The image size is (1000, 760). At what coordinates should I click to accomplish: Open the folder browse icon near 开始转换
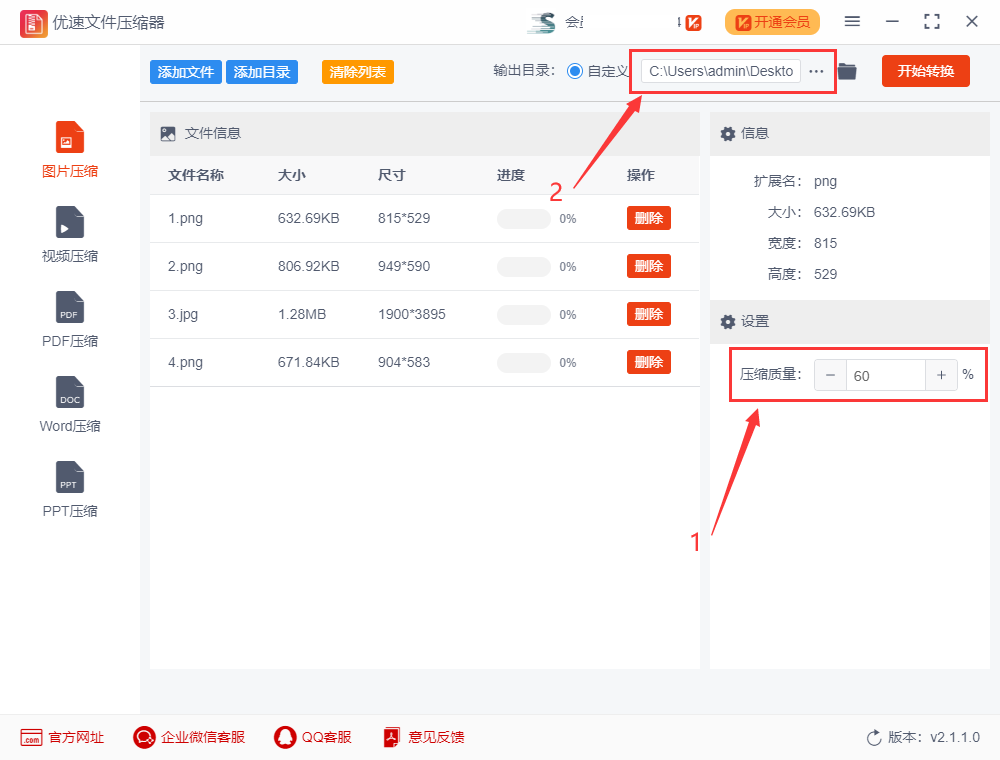[x=846, y=71]
